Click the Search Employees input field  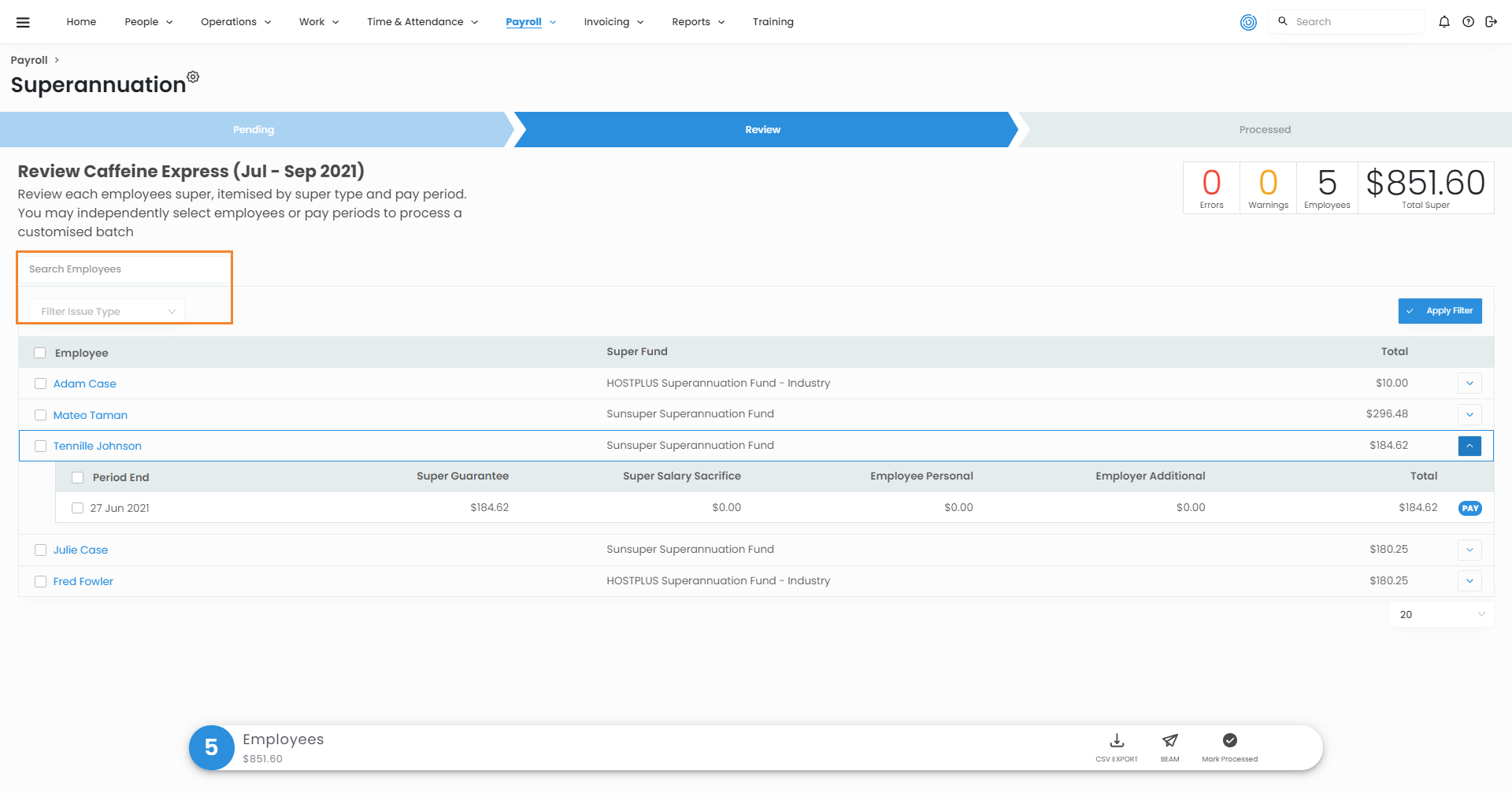tap(124, 269)
